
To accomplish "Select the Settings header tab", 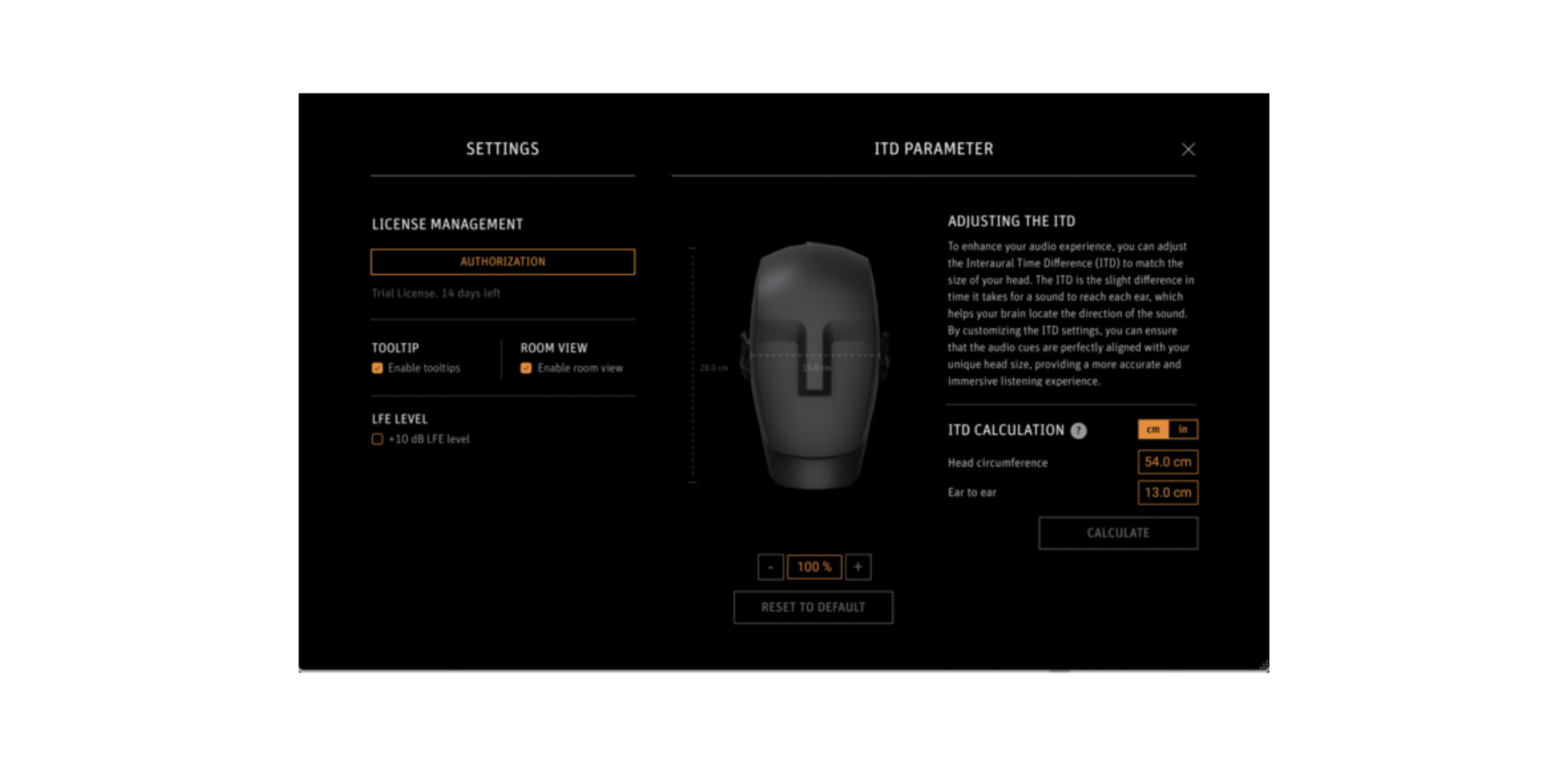I will click(x=503, y=149).
